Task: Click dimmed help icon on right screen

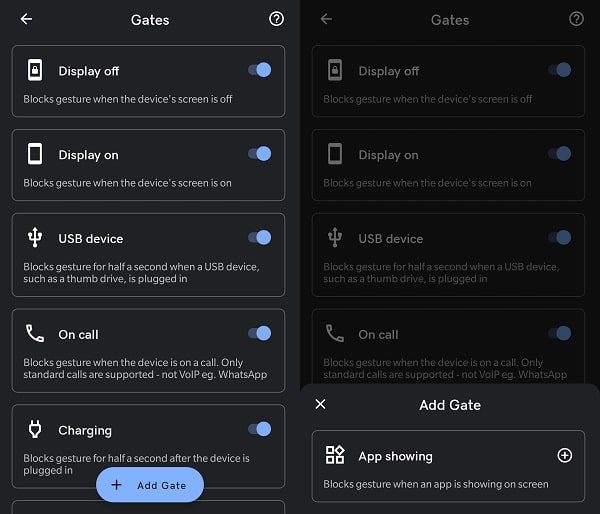Action: pyautogui.click(x=576, y=19)
